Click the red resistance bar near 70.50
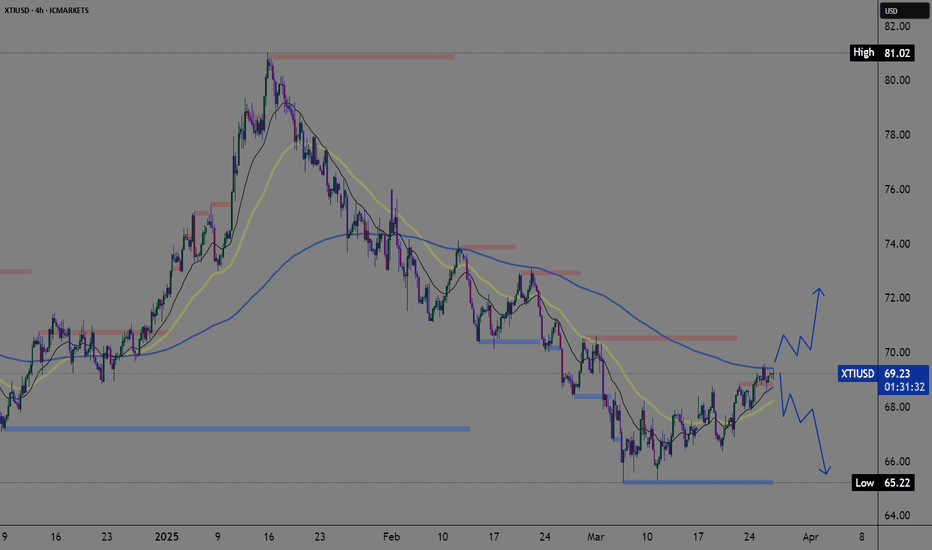The width and height of the screenshot is (932, 550). [x=666, y=338]
